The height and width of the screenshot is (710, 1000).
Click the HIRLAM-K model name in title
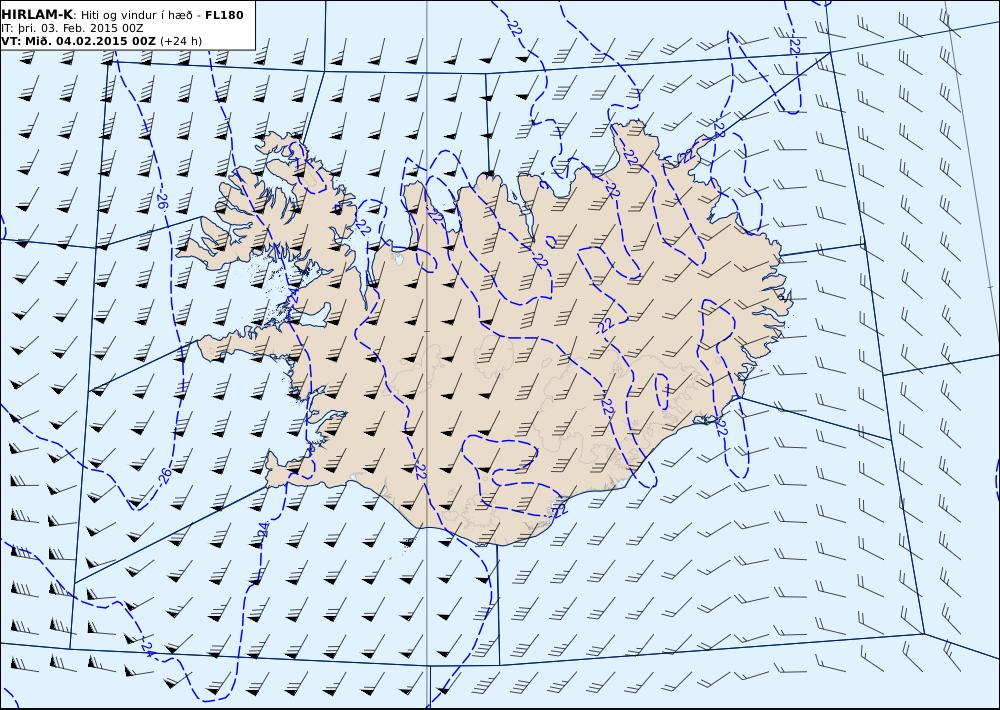click(37, 15)
